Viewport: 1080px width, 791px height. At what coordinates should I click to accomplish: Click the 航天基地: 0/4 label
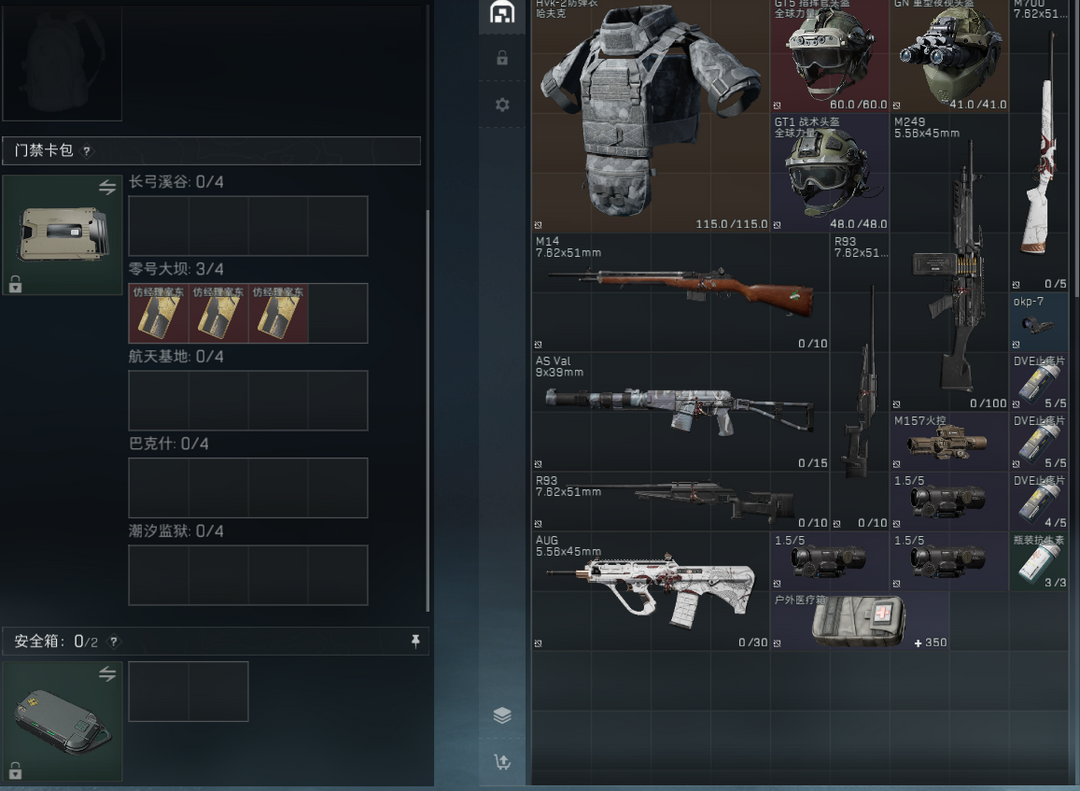point(176,356)
